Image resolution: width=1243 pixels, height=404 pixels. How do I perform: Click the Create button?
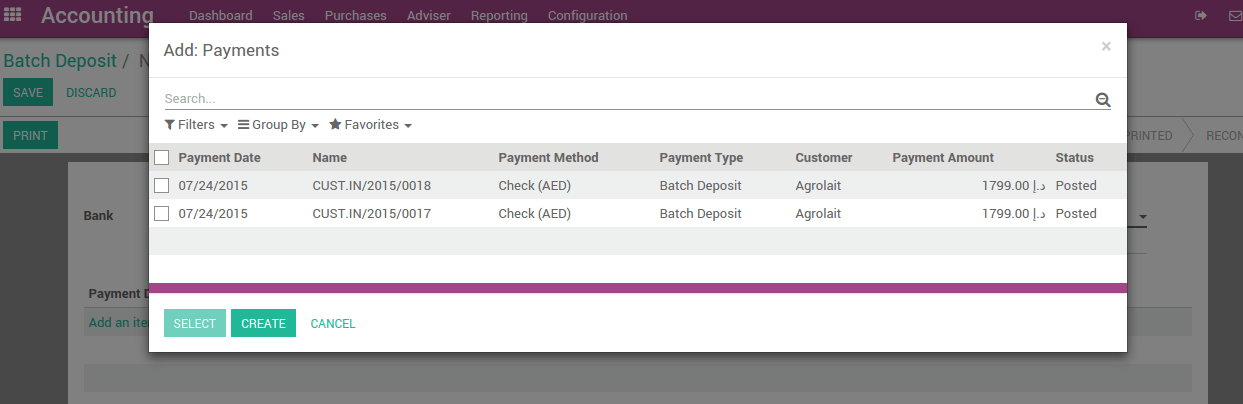[x=263, y=323]
